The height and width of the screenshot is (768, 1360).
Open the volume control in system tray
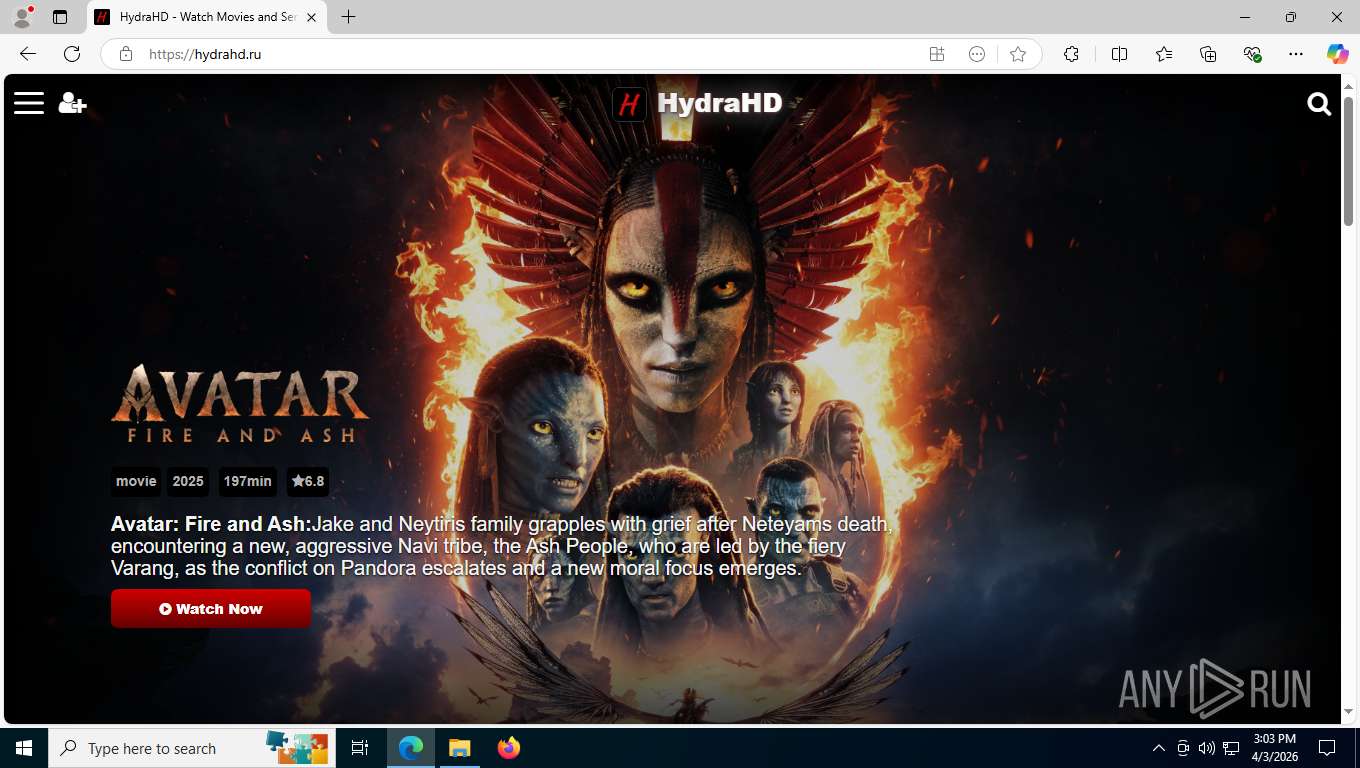1207,748
